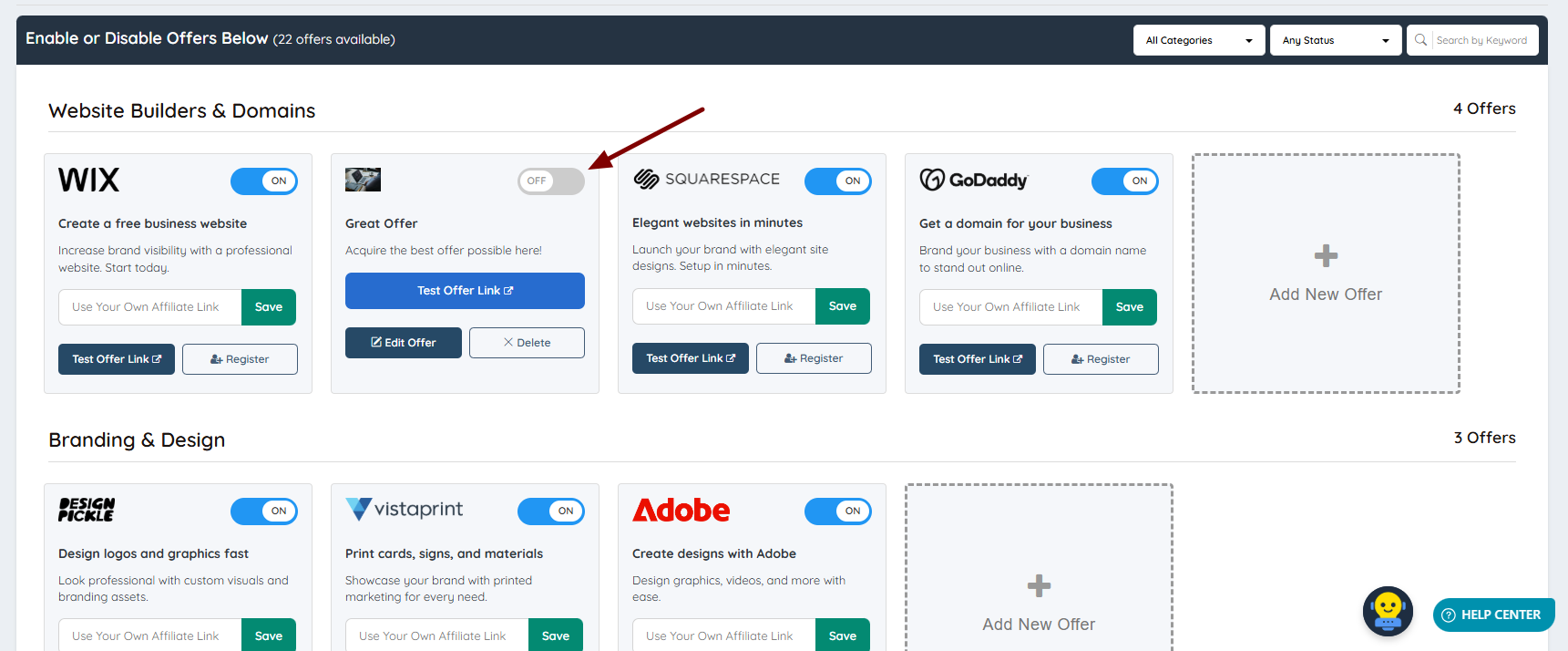This screenshot has height=651, width=1568.
Task: Click the 'Website Builders & Domains' heading
Action: pyautogui.click(x=181, y=111)
